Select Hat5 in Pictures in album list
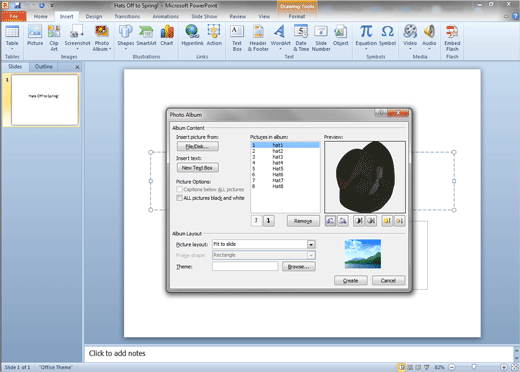 click(x=285, y=169)
